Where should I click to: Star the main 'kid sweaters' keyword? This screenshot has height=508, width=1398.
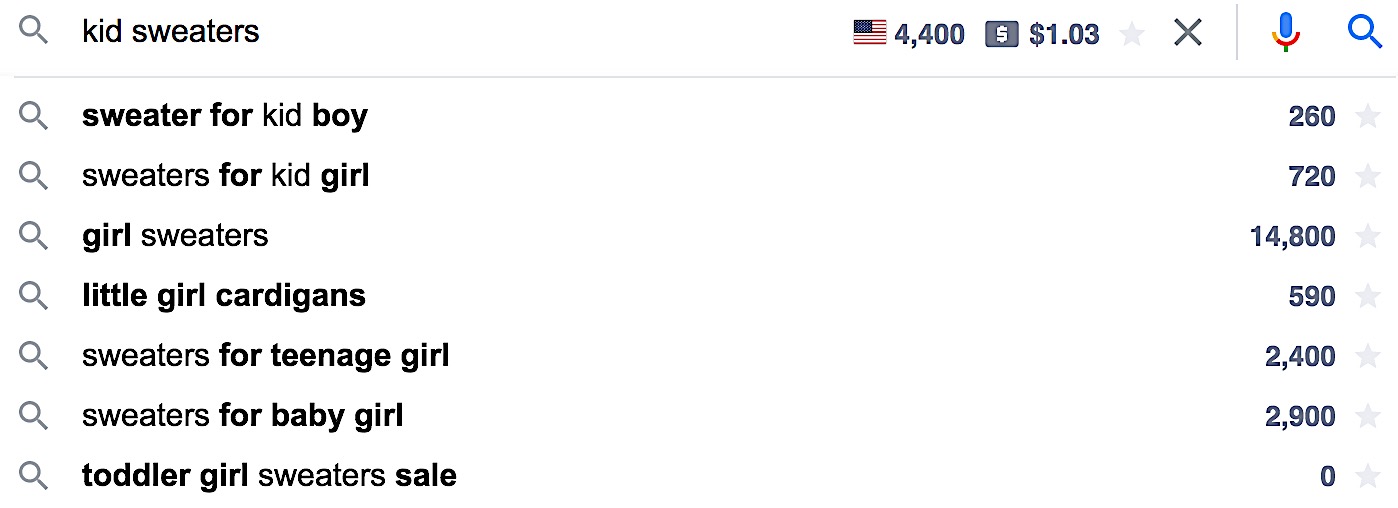point(1132,35)
